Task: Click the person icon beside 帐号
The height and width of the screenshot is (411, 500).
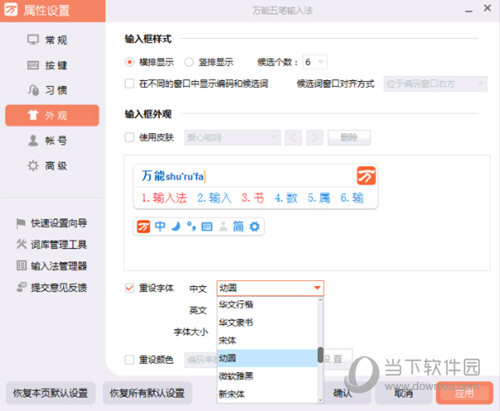Action: pos(33,140)
